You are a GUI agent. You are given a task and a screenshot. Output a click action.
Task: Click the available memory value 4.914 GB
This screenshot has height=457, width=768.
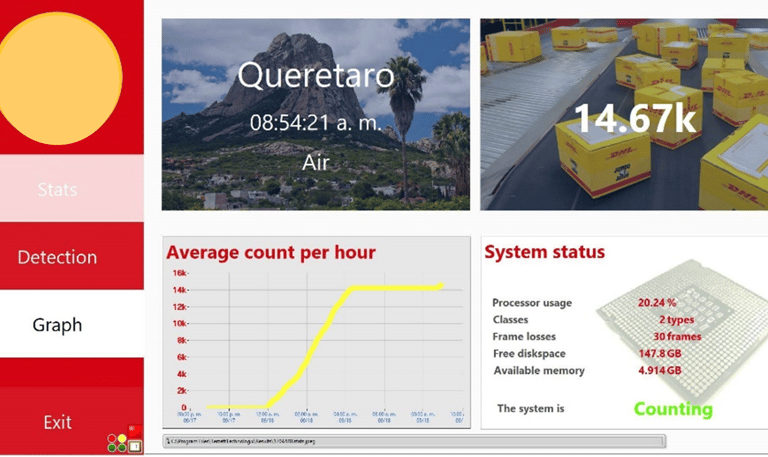(660, 370)
